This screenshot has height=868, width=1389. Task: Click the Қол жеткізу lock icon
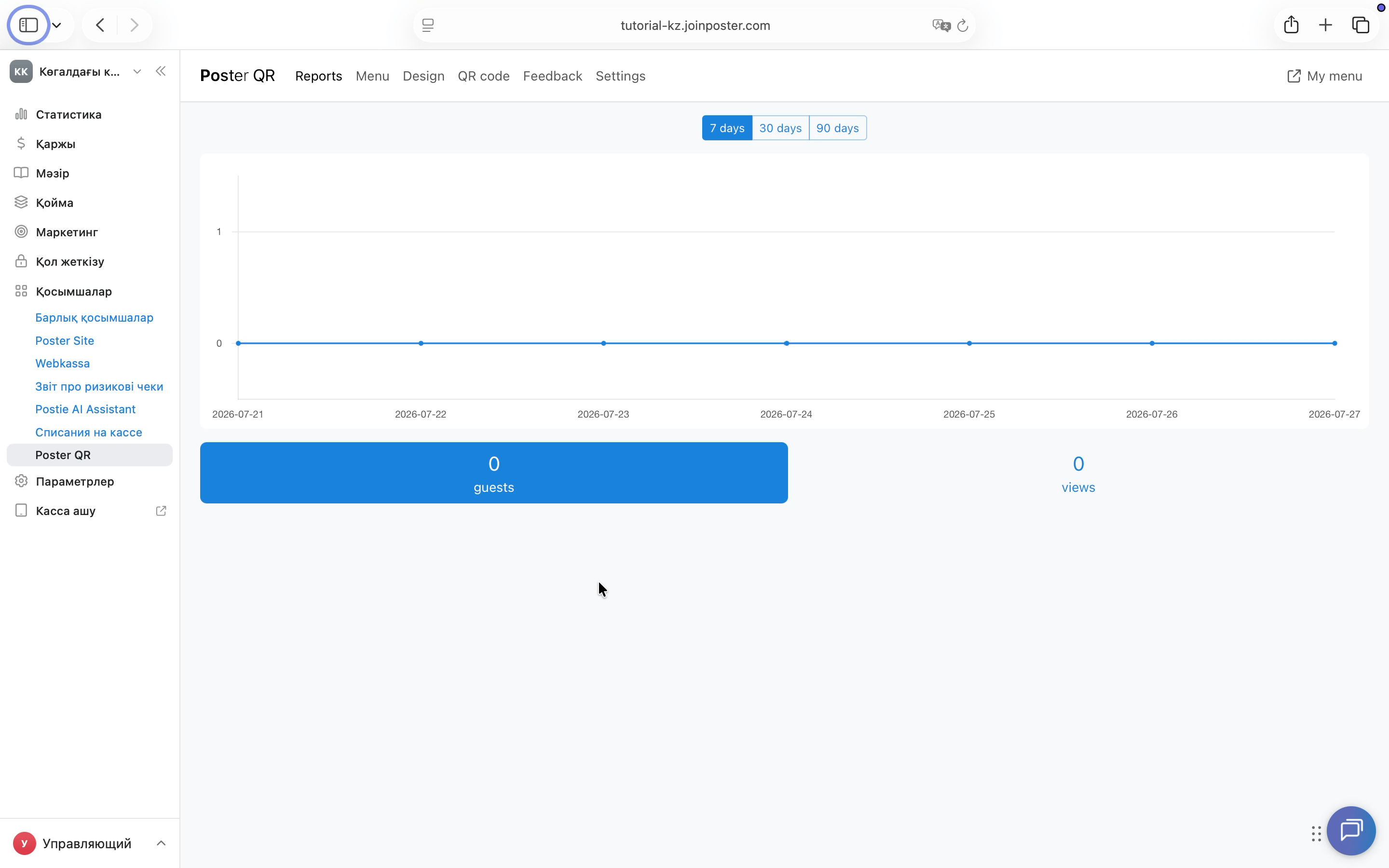(x=21, y=261)
